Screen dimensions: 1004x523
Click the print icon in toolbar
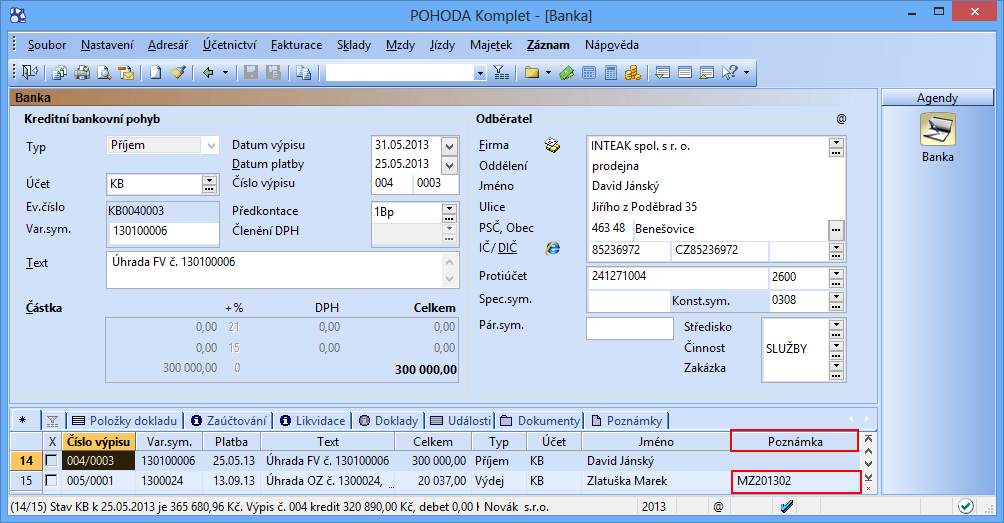pyautogui.click(x=82, y=73)
